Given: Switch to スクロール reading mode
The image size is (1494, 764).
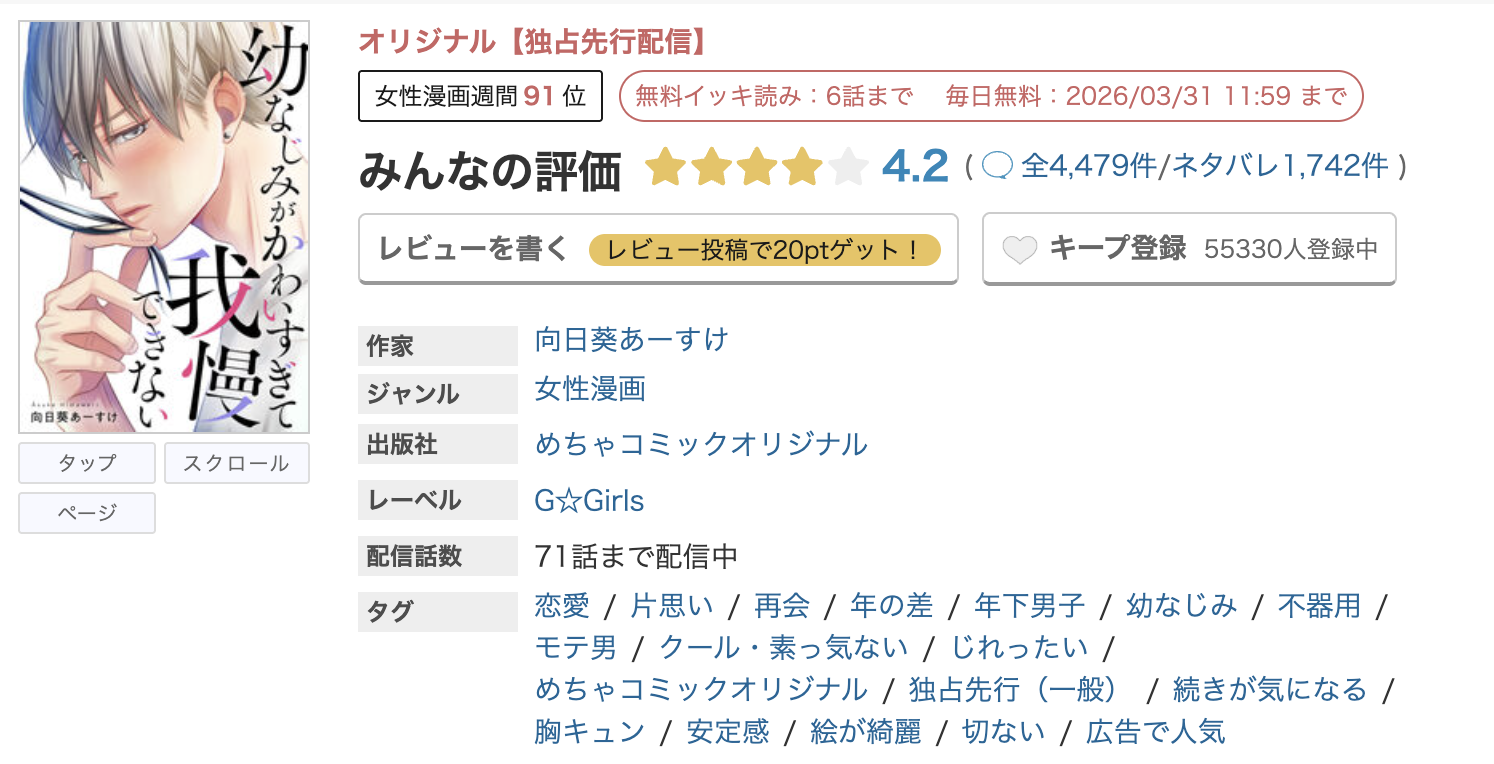Looking at the screenshot, I should coord(236,462).
